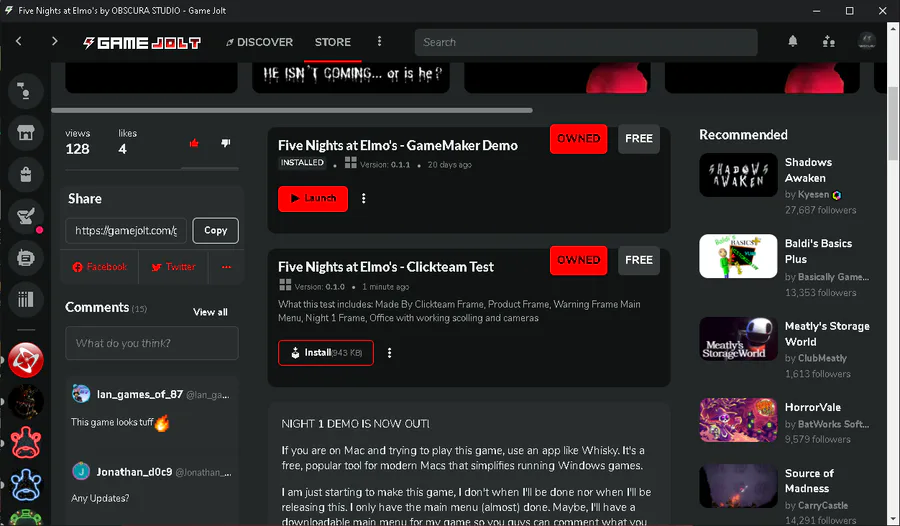Click the INSTALLED label
This screenshot has height=526, width=900.
(302, 163)
